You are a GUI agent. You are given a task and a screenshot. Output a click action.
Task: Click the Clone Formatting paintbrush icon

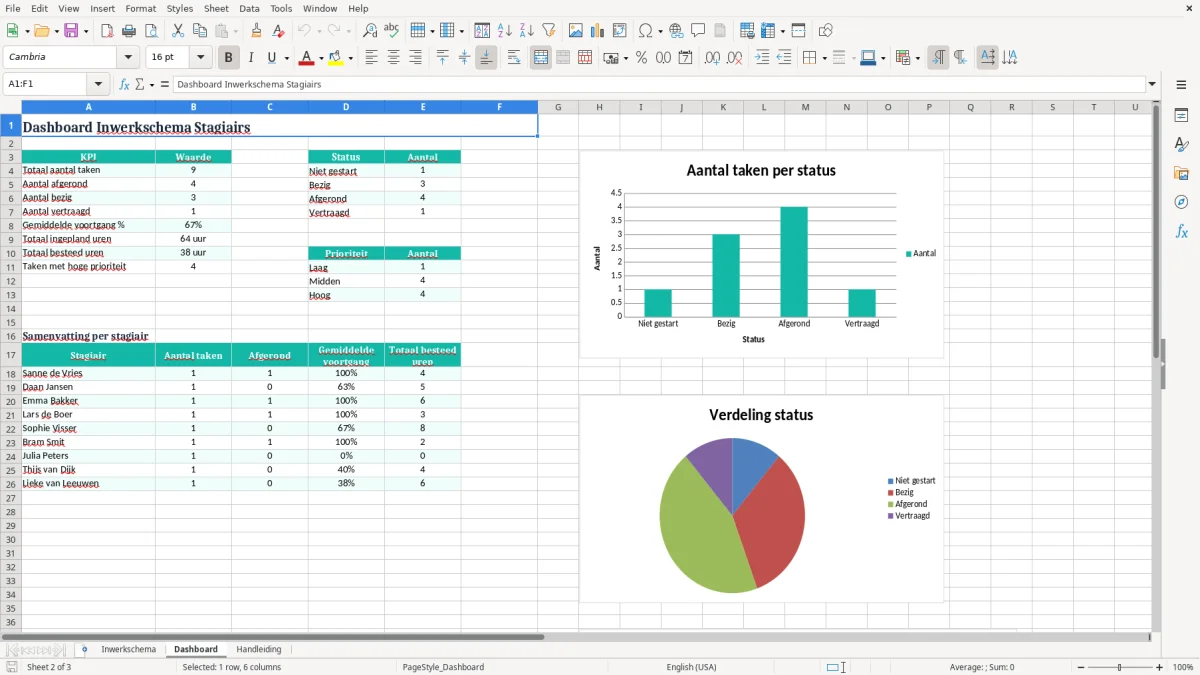click(257, 31)
